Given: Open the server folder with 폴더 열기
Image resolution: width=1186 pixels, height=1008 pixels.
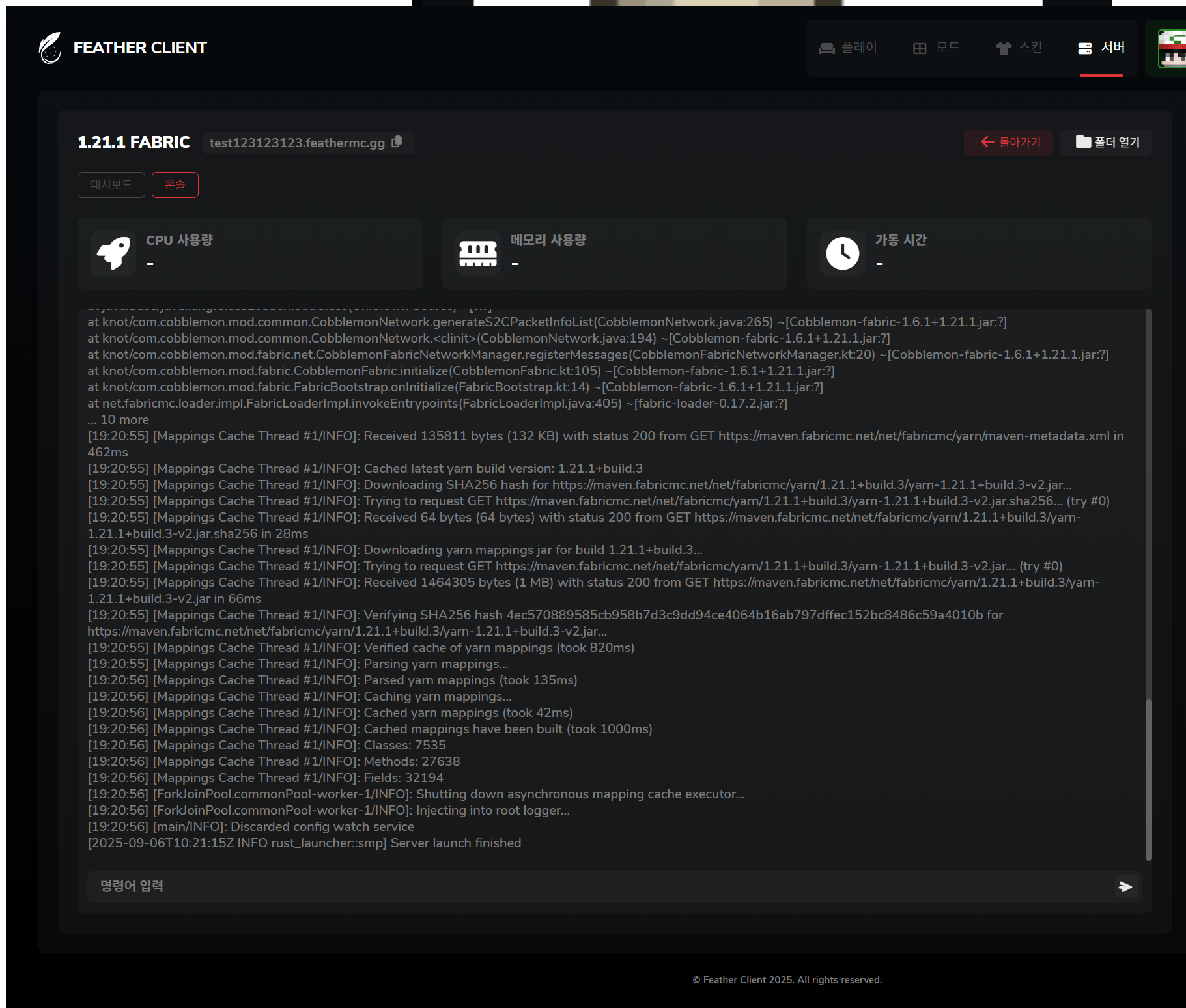Looking at the screenshot, I should (x=1106, y=142).
